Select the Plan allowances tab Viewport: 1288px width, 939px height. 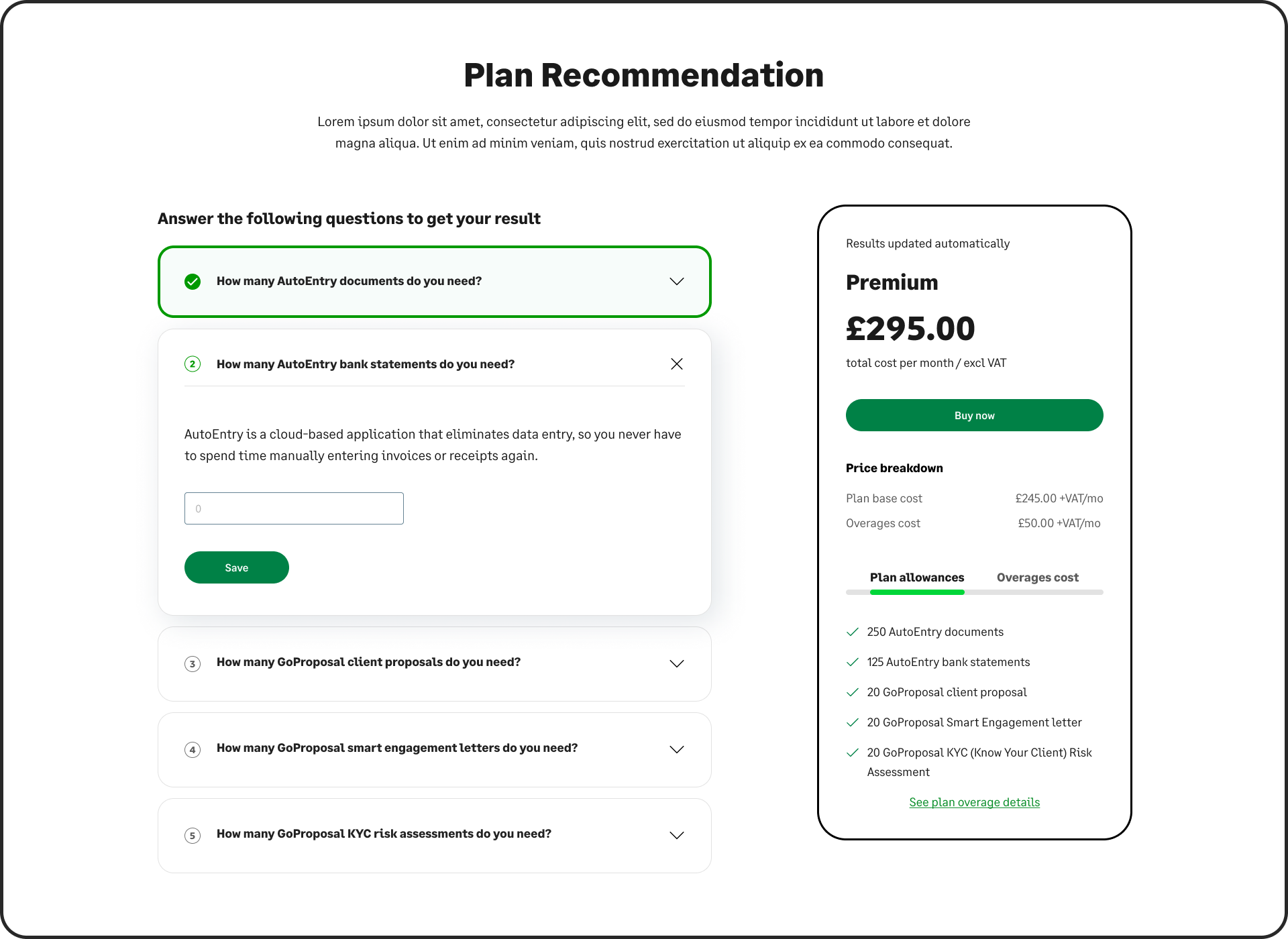click(x=917, y=577)
